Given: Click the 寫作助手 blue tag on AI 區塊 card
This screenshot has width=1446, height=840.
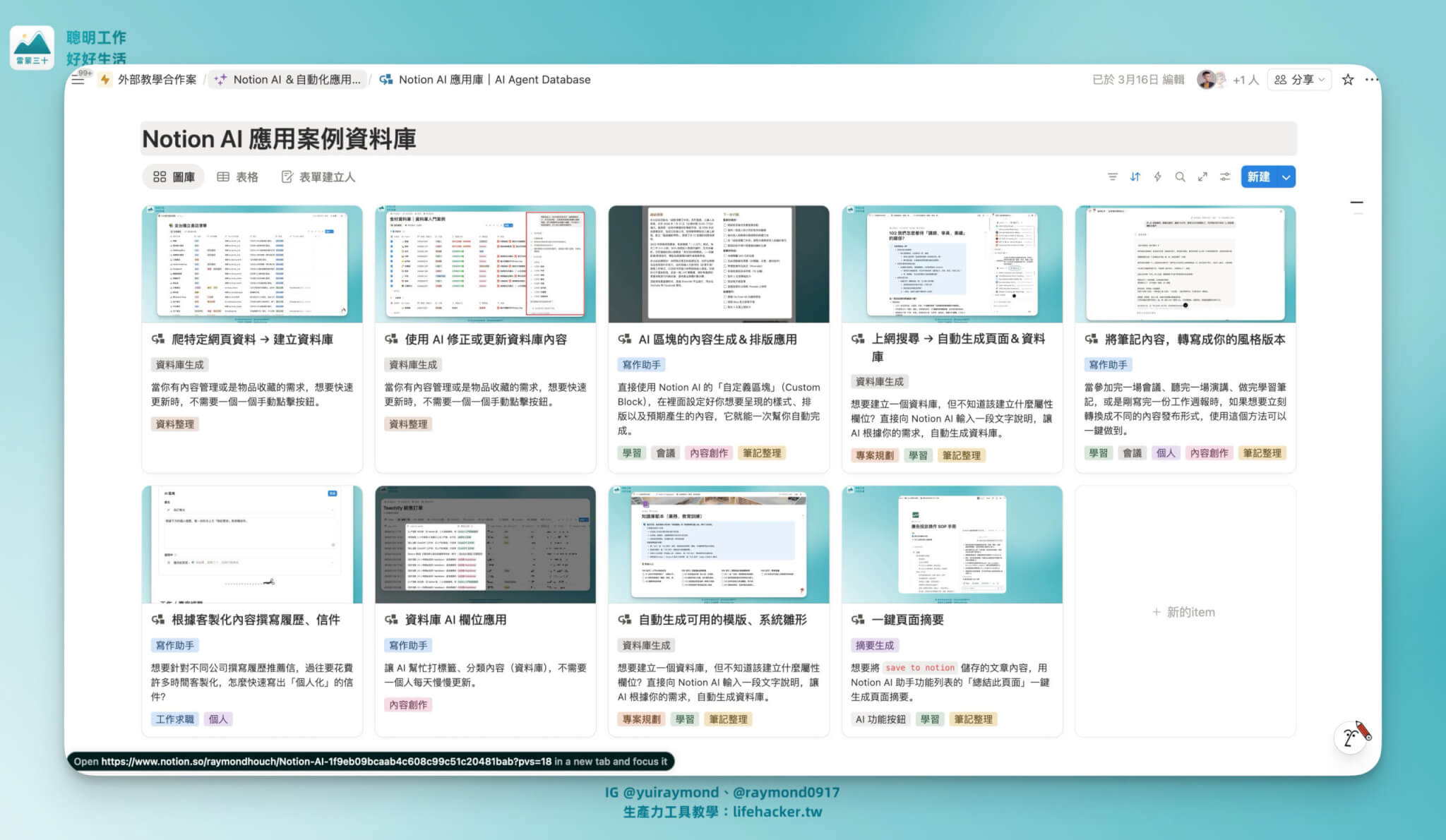Looking at the screenshot, I should [x=641, y=365].
